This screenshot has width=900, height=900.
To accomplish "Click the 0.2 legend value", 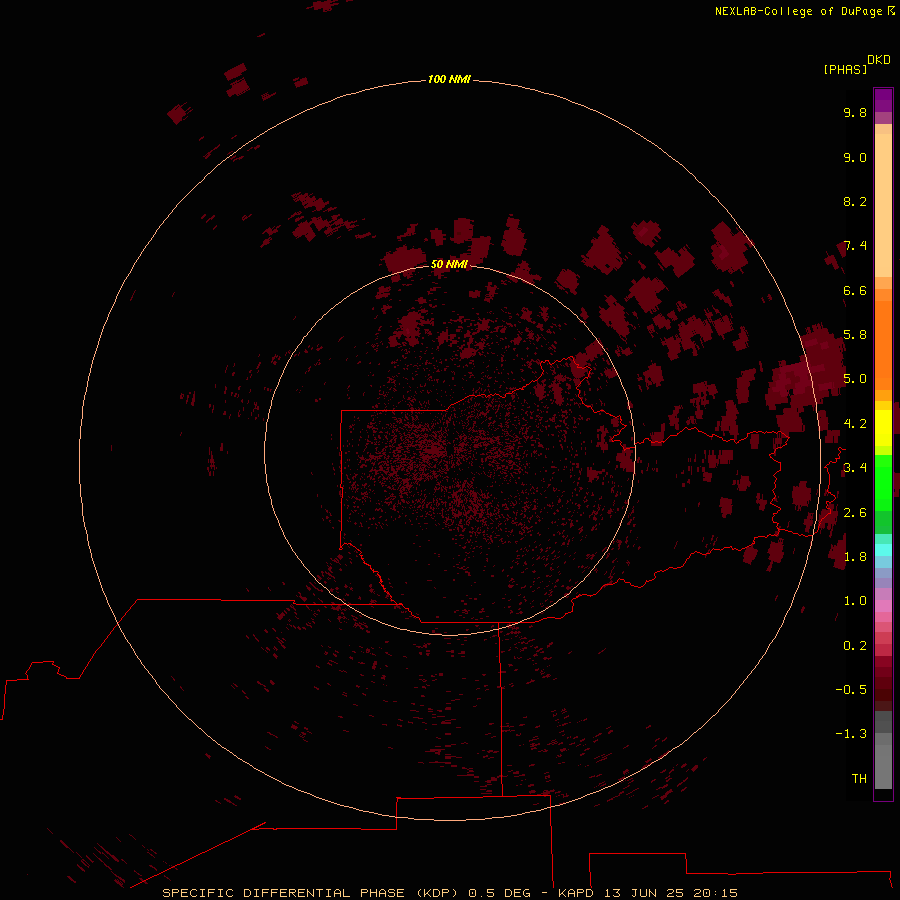I will coord(855,645).
